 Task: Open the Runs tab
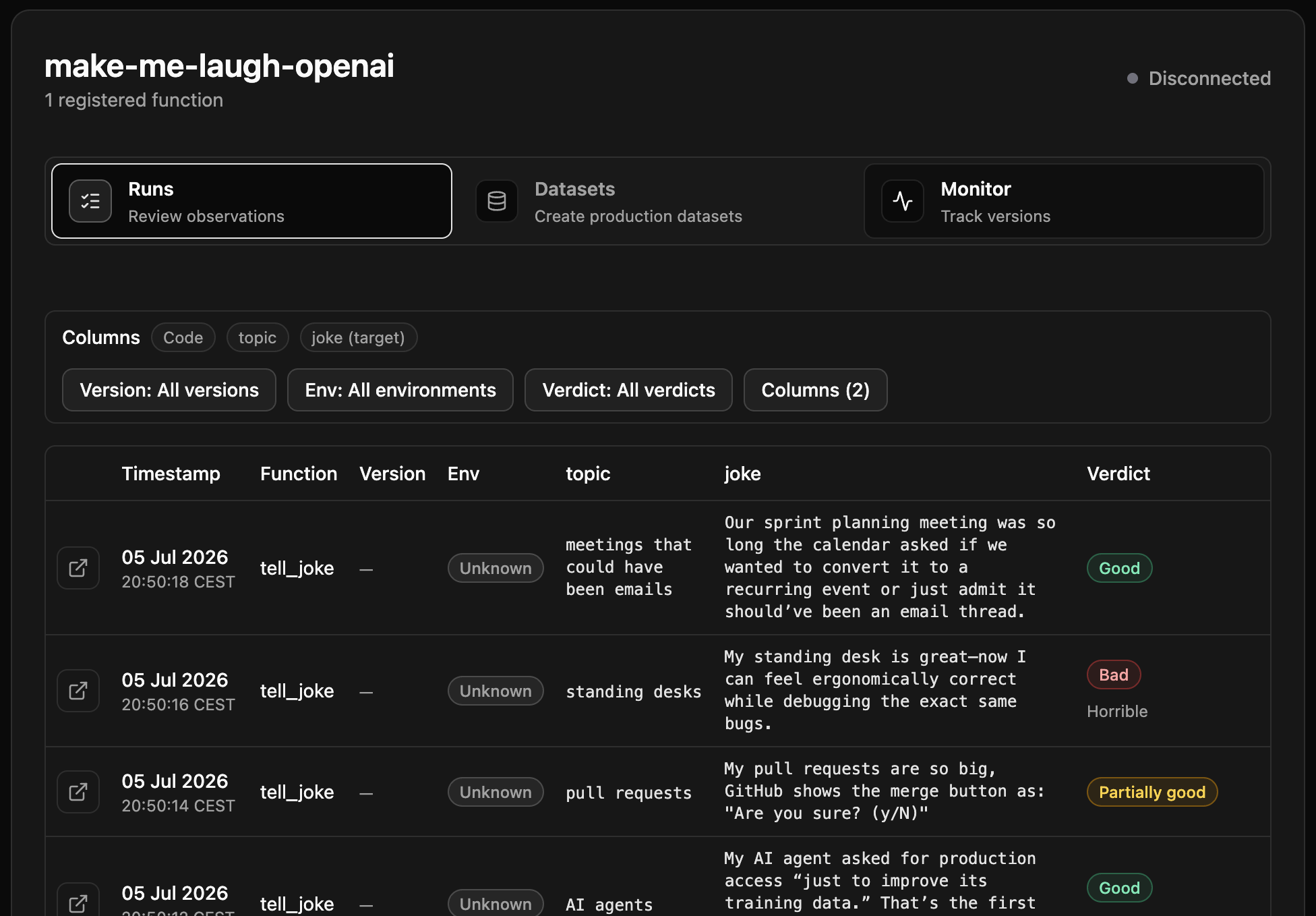[251, 201]
